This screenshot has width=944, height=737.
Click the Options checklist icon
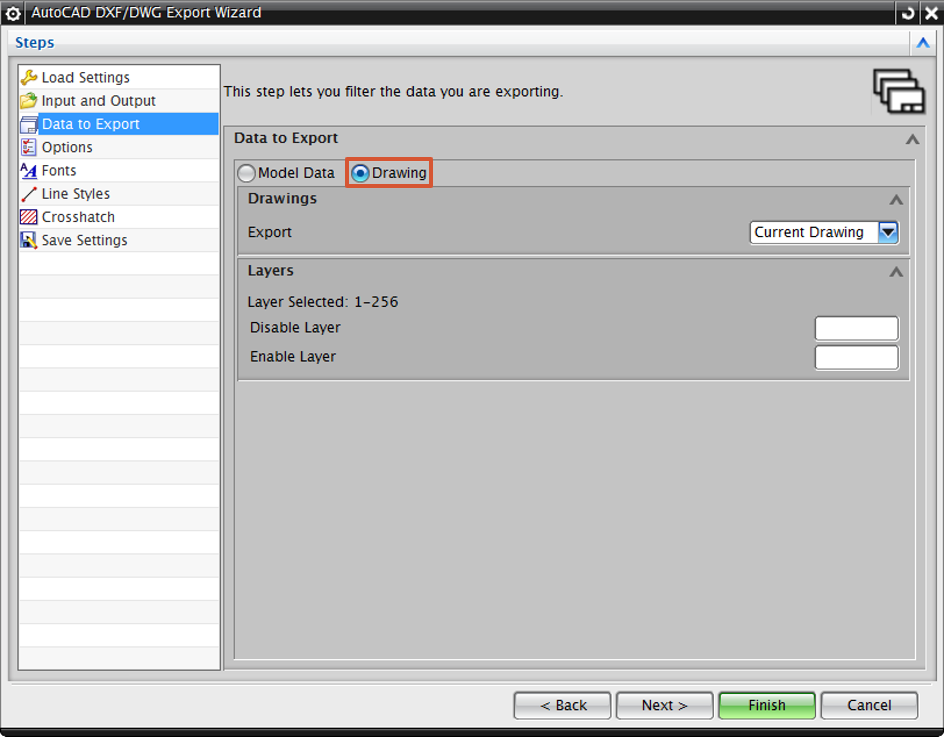pyautogui.click(x=29, y=147)
